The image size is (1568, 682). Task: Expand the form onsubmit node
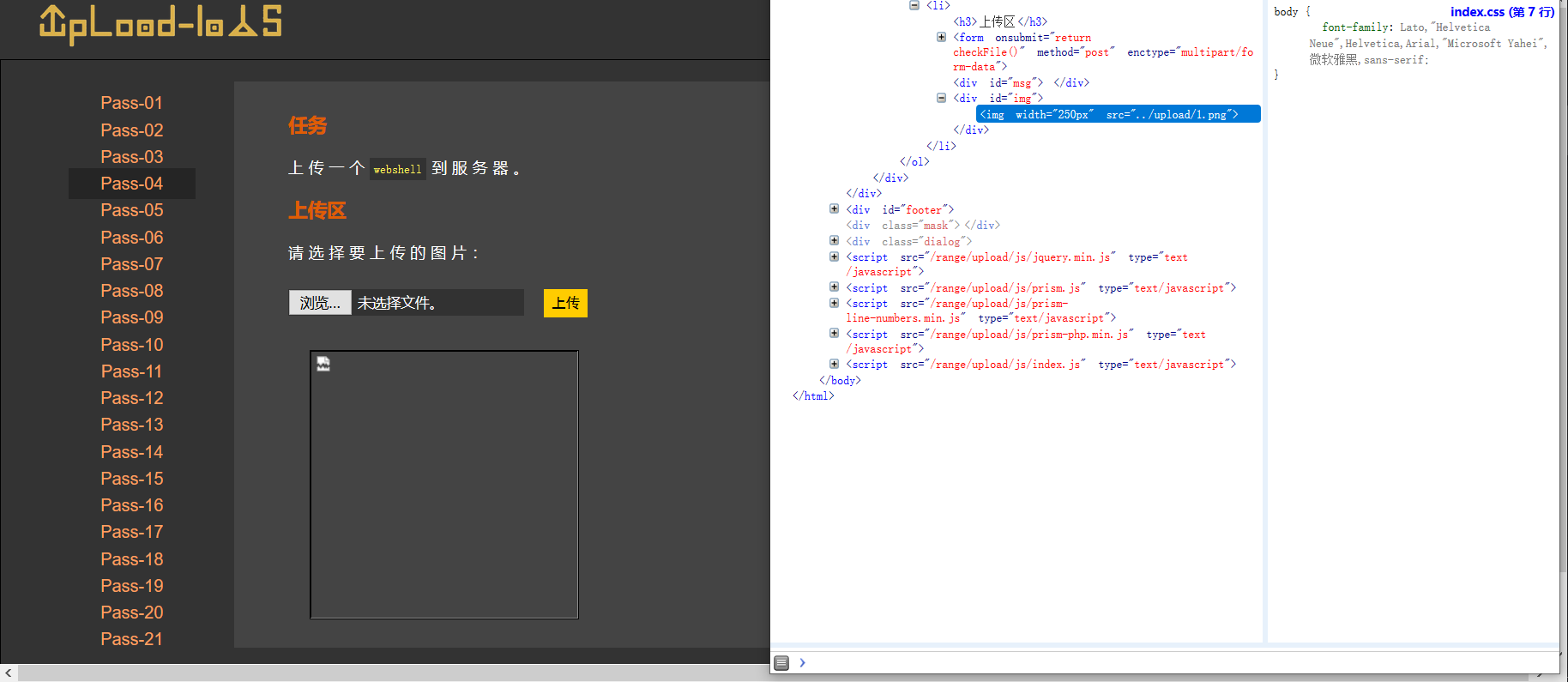(941, 37)
